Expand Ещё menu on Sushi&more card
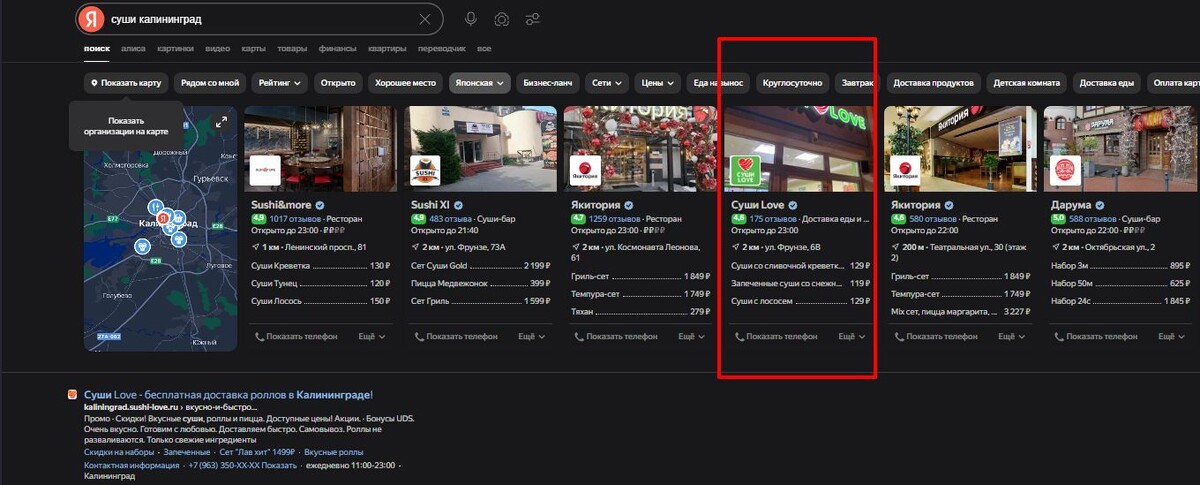 coord(372,337)
